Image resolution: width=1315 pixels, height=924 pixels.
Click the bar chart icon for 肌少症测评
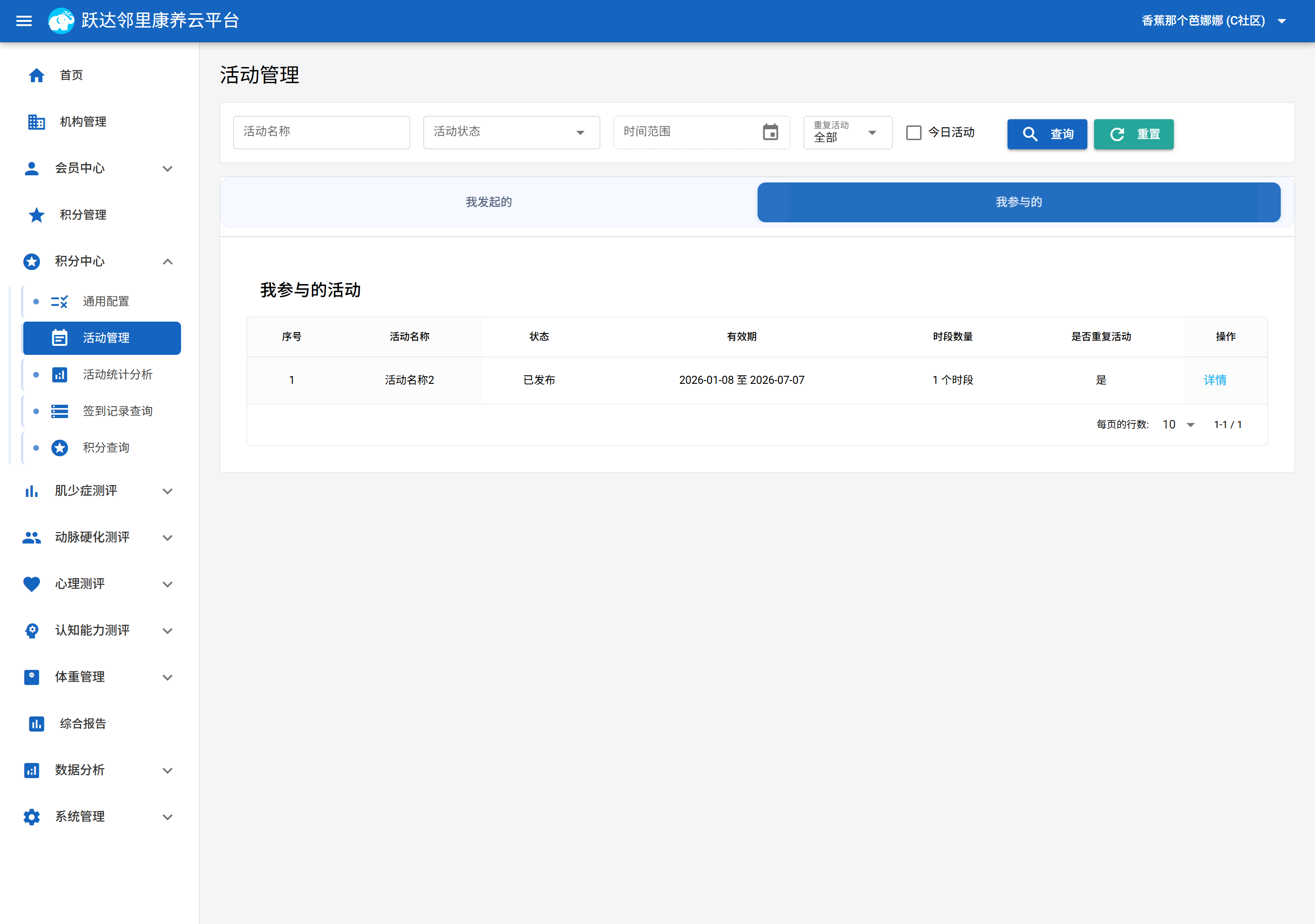pos(31,491)
